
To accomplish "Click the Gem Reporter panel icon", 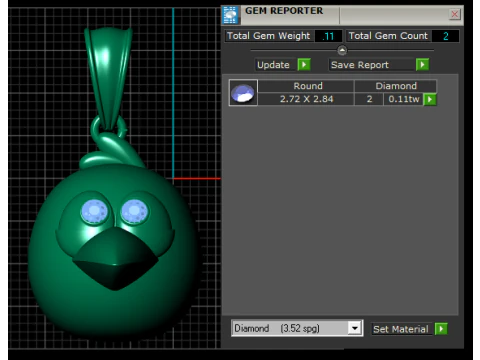I will coord(231,15).
